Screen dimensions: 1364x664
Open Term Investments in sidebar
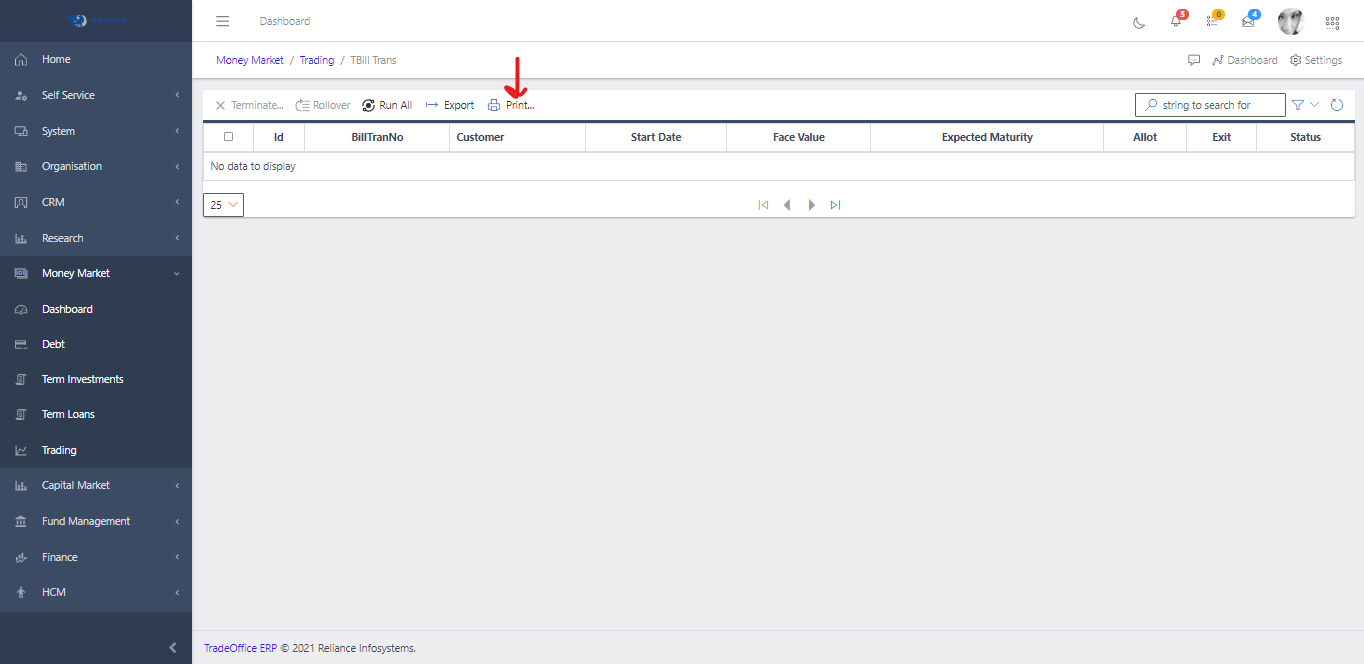tap(82, 379)
